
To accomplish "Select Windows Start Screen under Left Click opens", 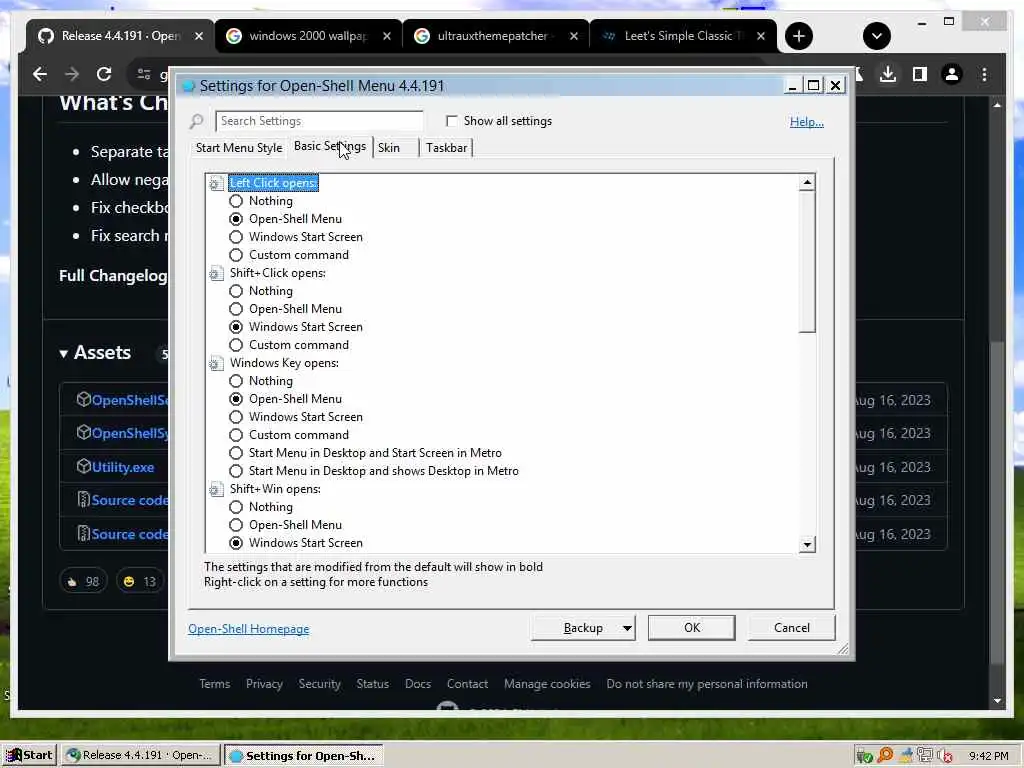I will (236, 237).
